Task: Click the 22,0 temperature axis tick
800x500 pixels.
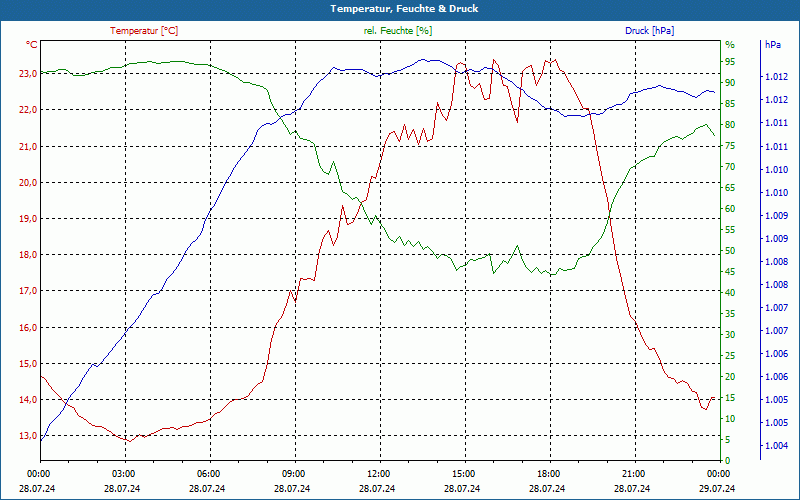Action: click(x=28, y=110)
